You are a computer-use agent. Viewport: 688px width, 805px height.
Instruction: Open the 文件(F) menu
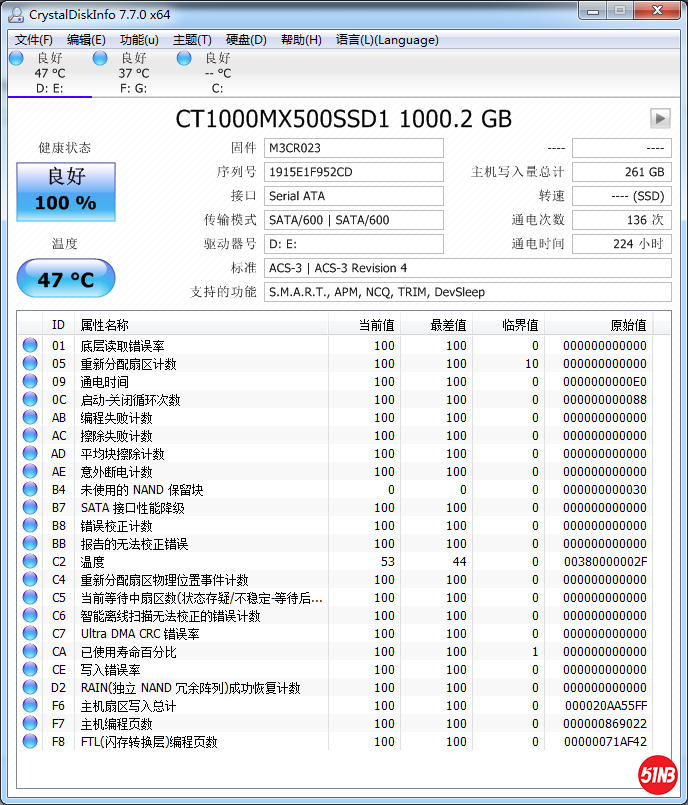[x=34, y=40]
